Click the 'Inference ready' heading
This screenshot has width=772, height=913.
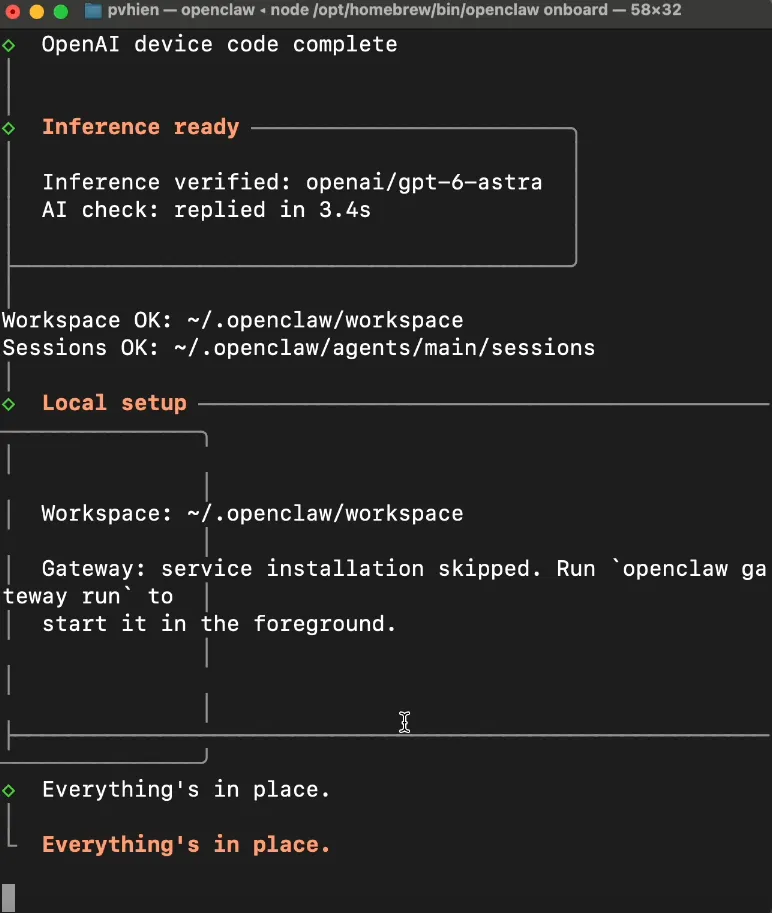click(140, 127)
